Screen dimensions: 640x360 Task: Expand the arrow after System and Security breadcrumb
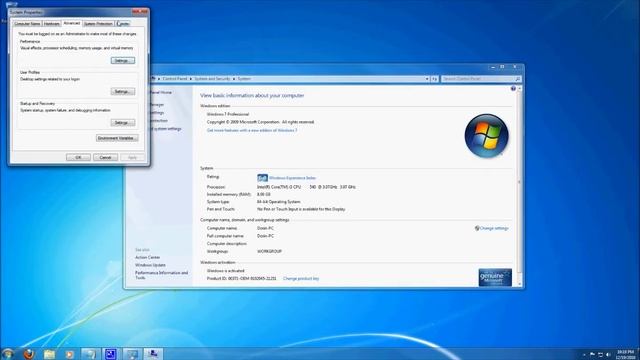(x=234, y=79)
